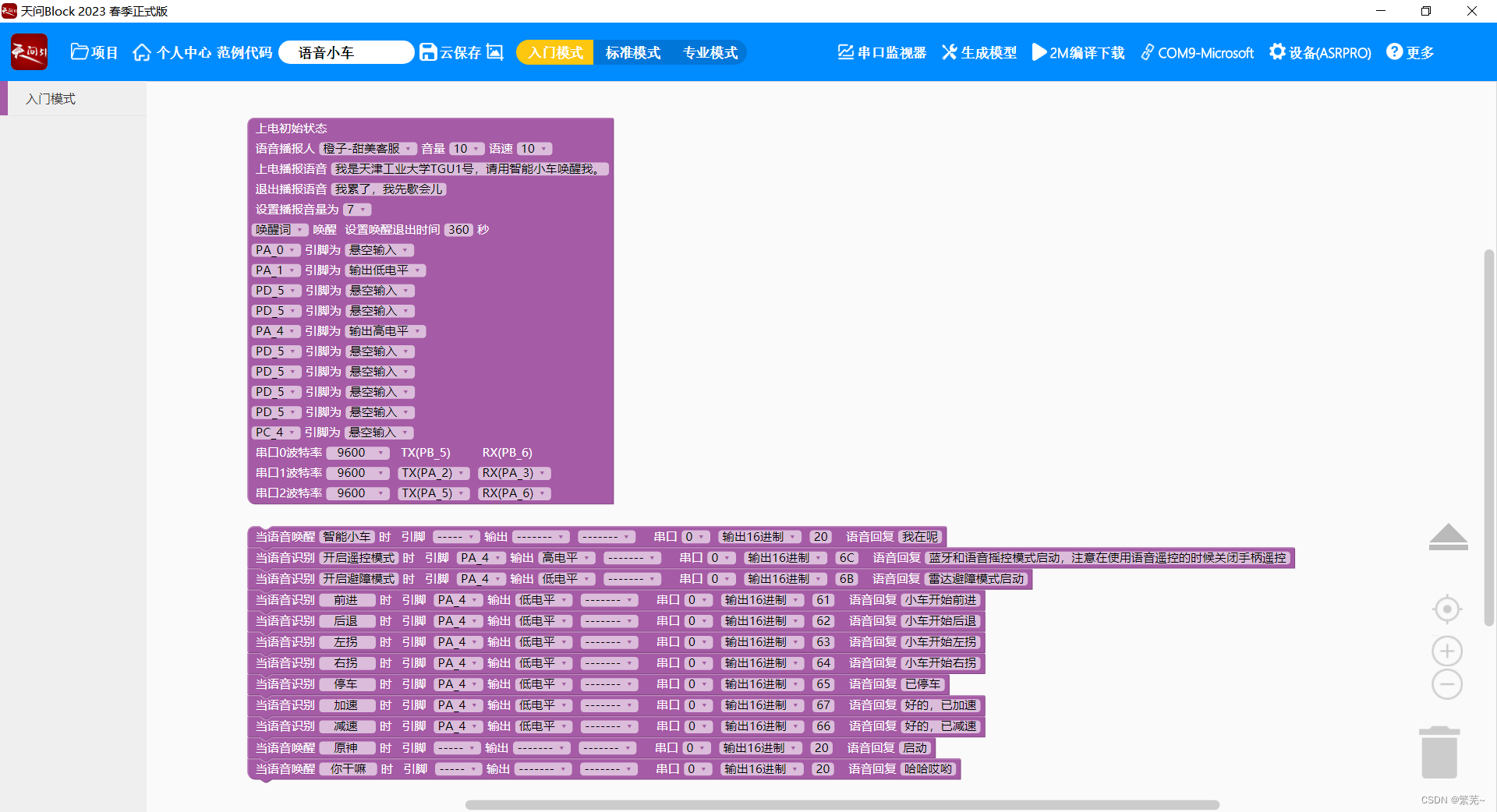Edit the reply text 好的，已减速
This screenshot has width=1497, height=812.
click(x=940, y=726)
